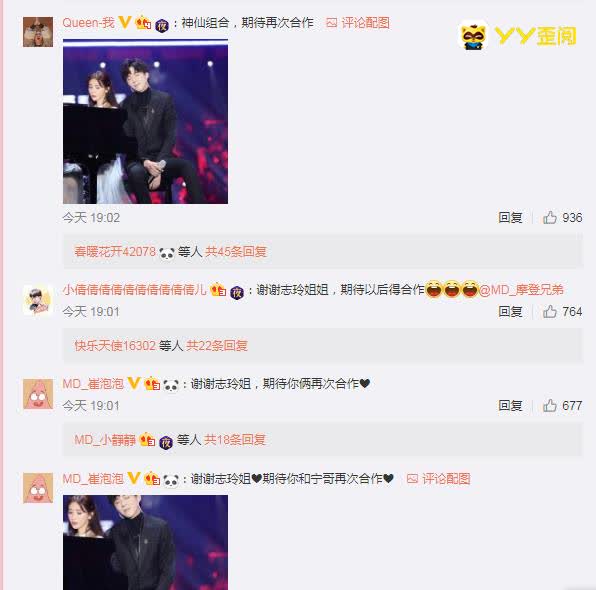Reply to the 今天 19:02 comment
Image resolution: width=596 pixels, height=590 pixels.
[x=510, y=217]
